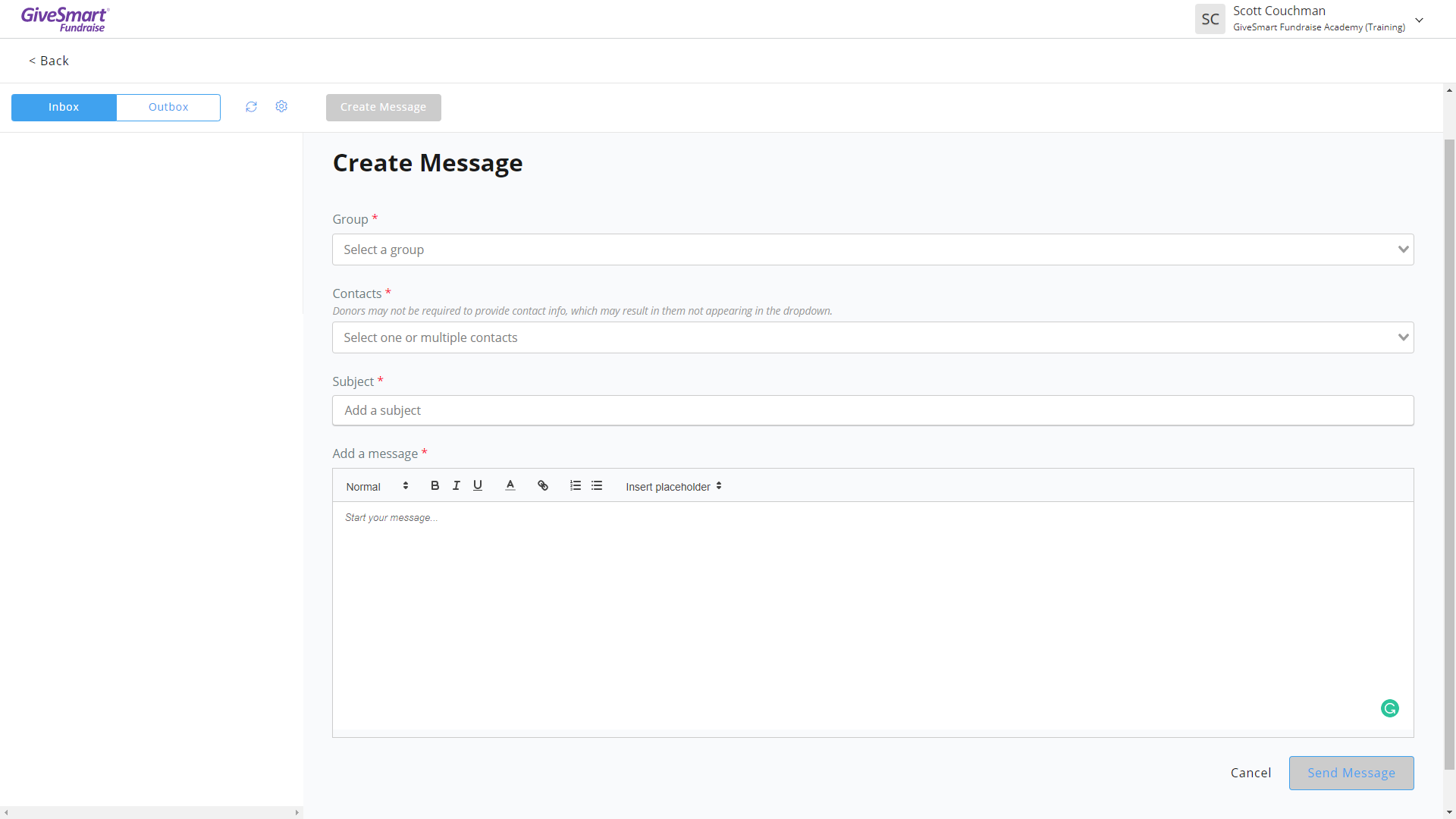The image size is (1456, 819).
Task: Cancel the message creation
Action: pyautogui.click(x=1250, y=773)
